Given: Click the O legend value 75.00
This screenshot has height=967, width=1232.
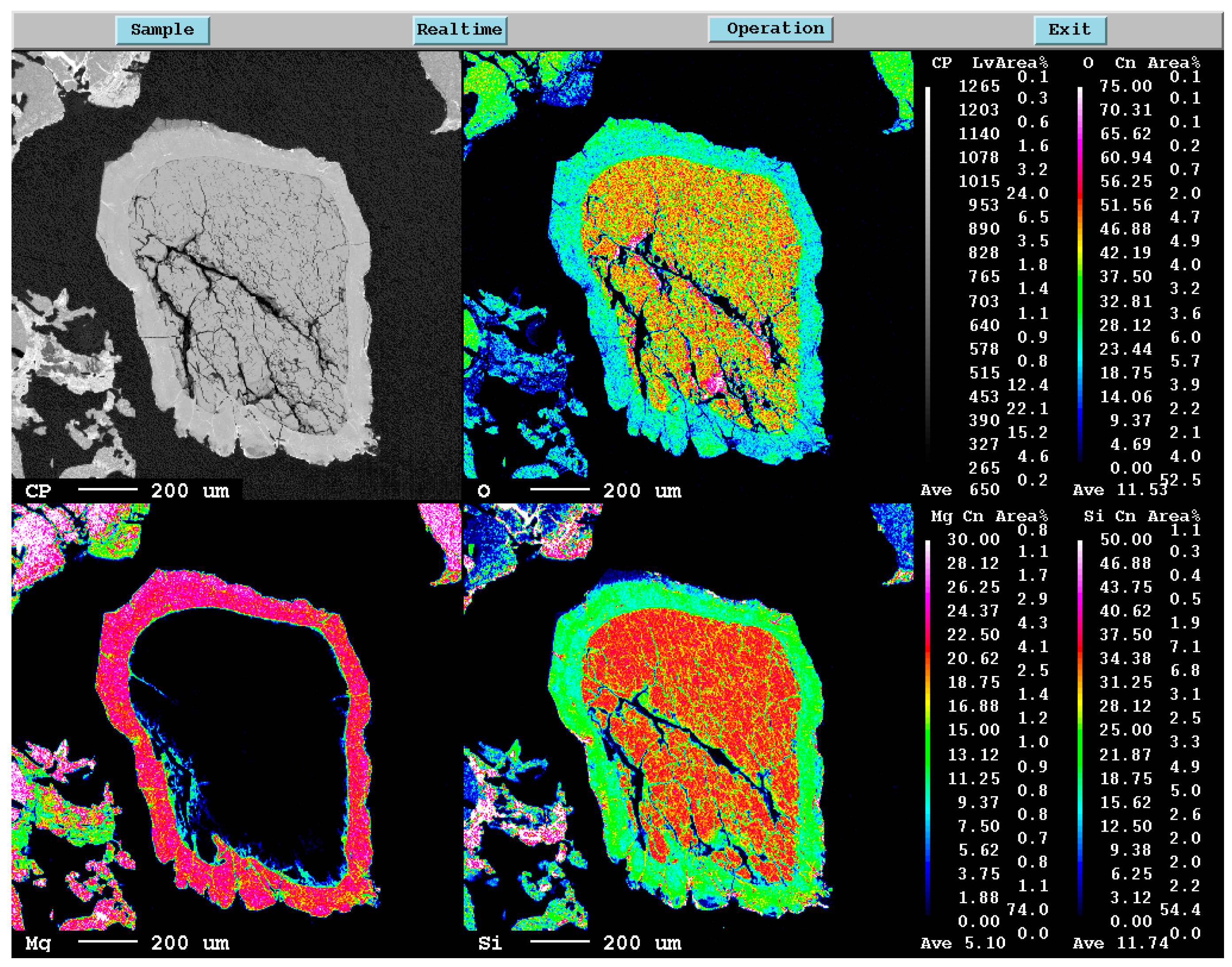Looking at the screenshot, I should pos(1125,86).
